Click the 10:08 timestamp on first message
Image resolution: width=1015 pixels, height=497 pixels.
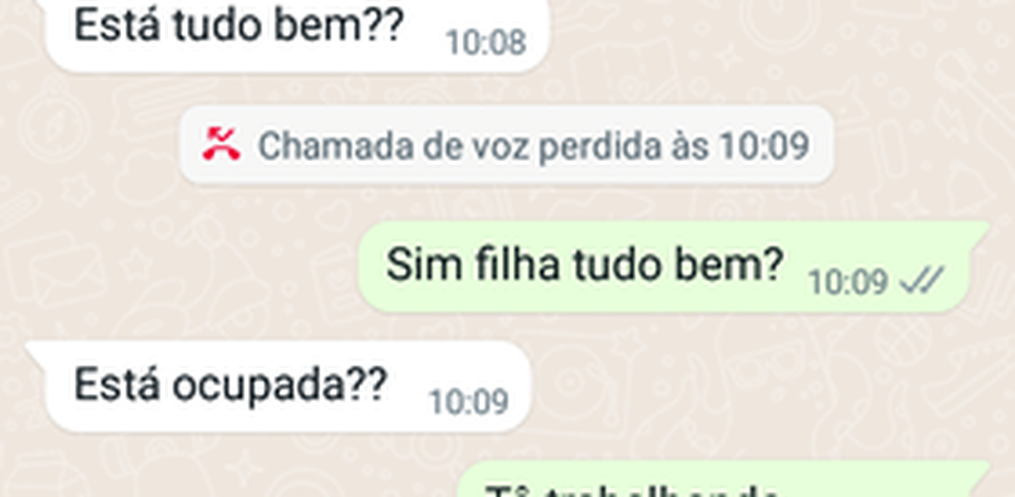pyautogui.click(x=485, y=43)
